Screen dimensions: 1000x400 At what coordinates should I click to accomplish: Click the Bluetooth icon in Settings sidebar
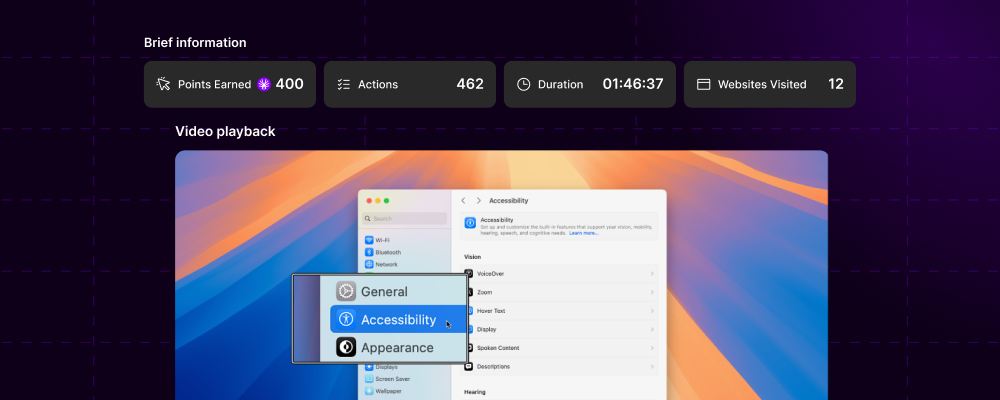pyautogui.click(x=369, y=252)
